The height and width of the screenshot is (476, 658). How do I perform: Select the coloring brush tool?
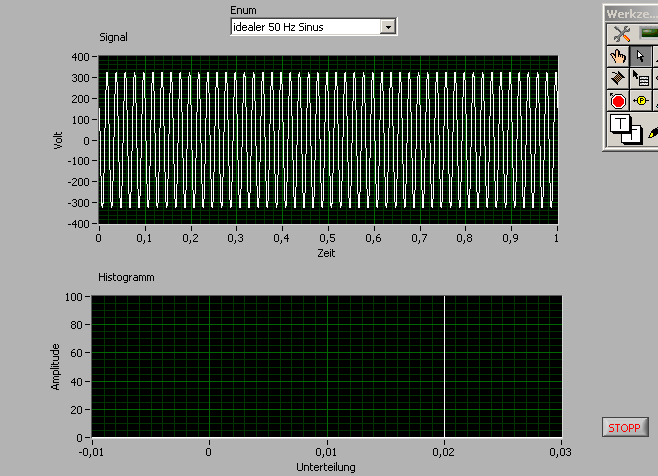coord(653,133)
